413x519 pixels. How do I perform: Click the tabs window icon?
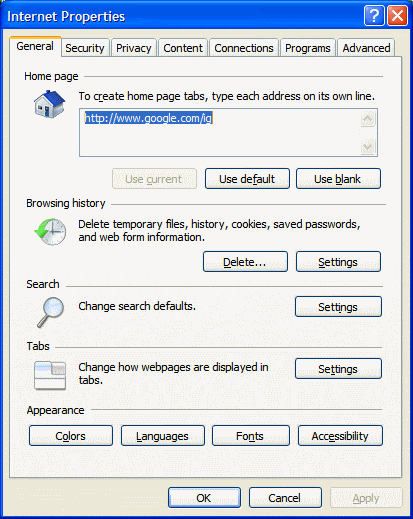click(50, 375)
